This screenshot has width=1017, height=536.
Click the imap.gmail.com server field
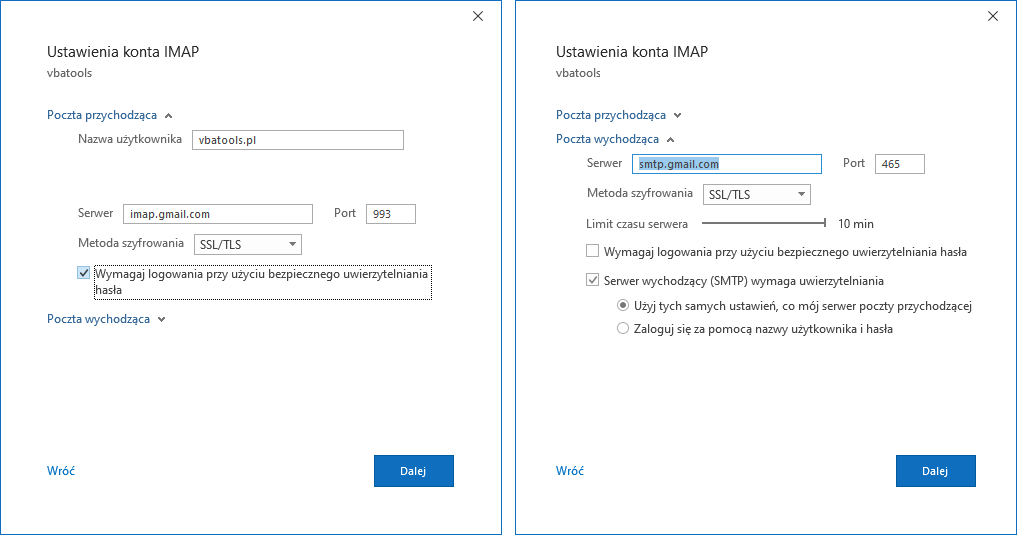tap(218, 214)
